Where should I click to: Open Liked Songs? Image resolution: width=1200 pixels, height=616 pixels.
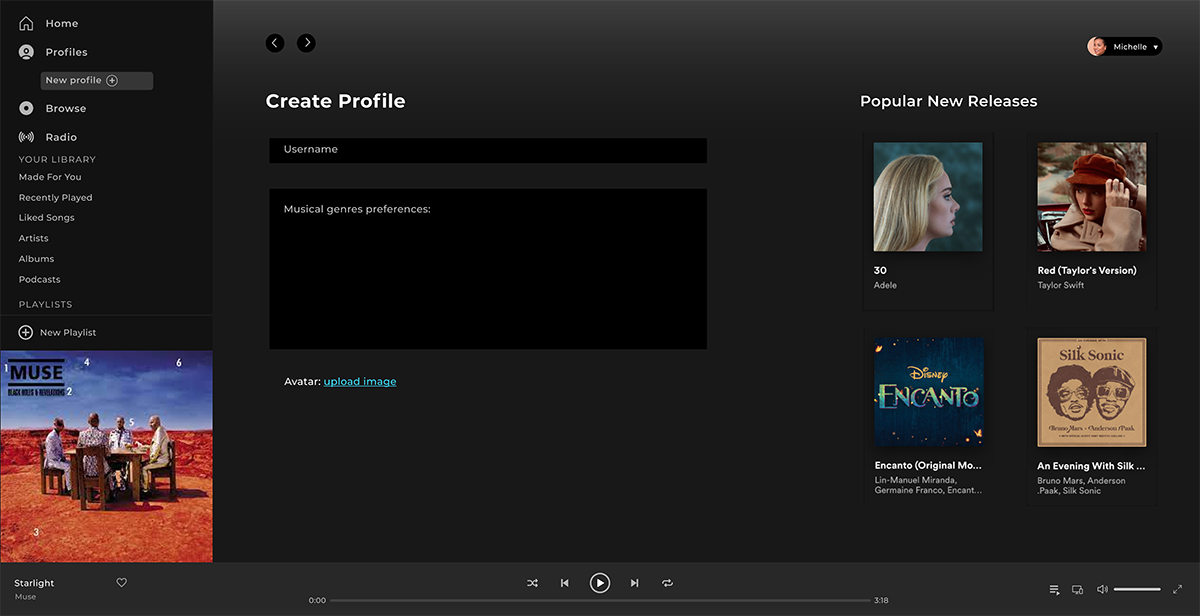pos(46,218)
